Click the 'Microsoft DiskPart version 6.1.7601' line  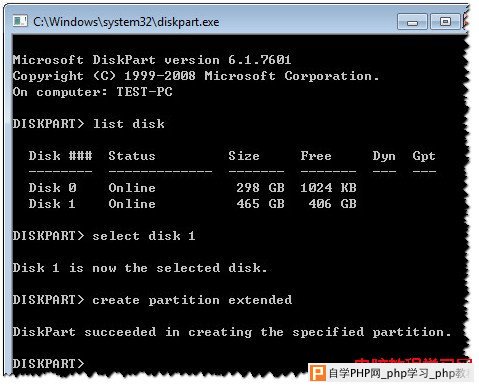point(152,60)
